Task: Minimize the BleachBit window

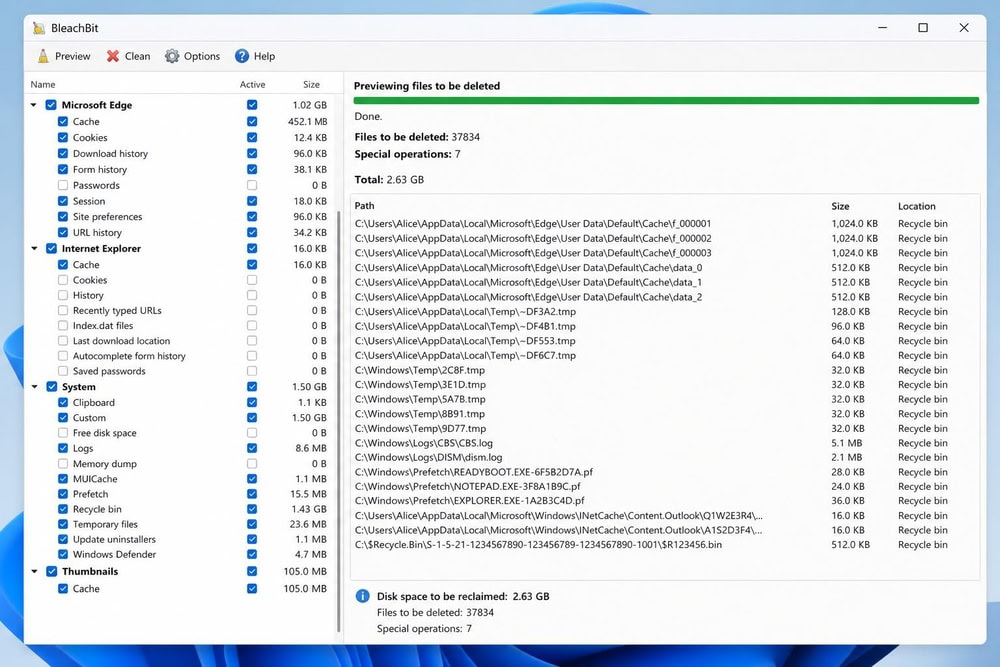Action: coord(883,27)
